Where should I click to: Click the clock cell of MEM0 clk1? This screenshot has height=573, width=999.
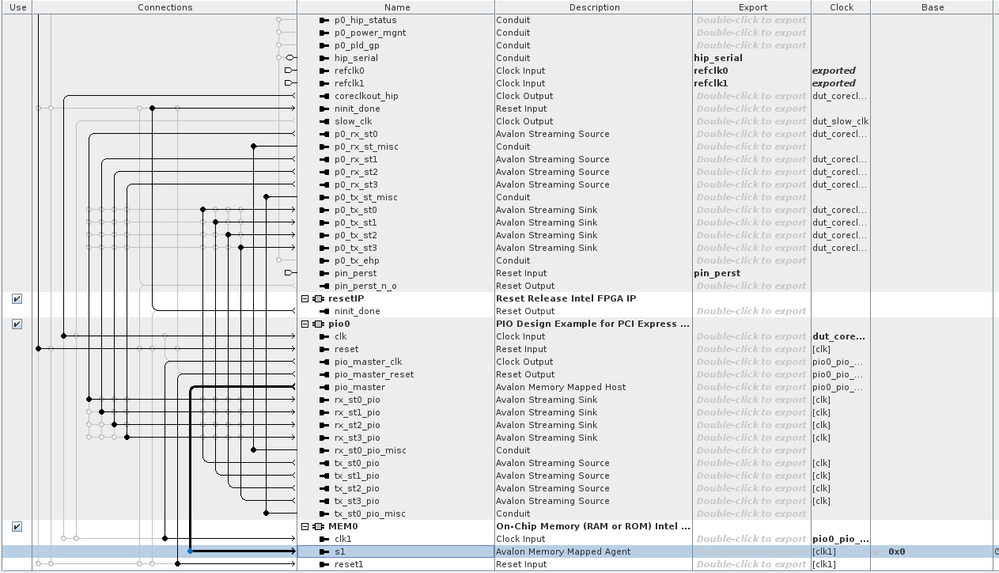click(x=840, y=539)
